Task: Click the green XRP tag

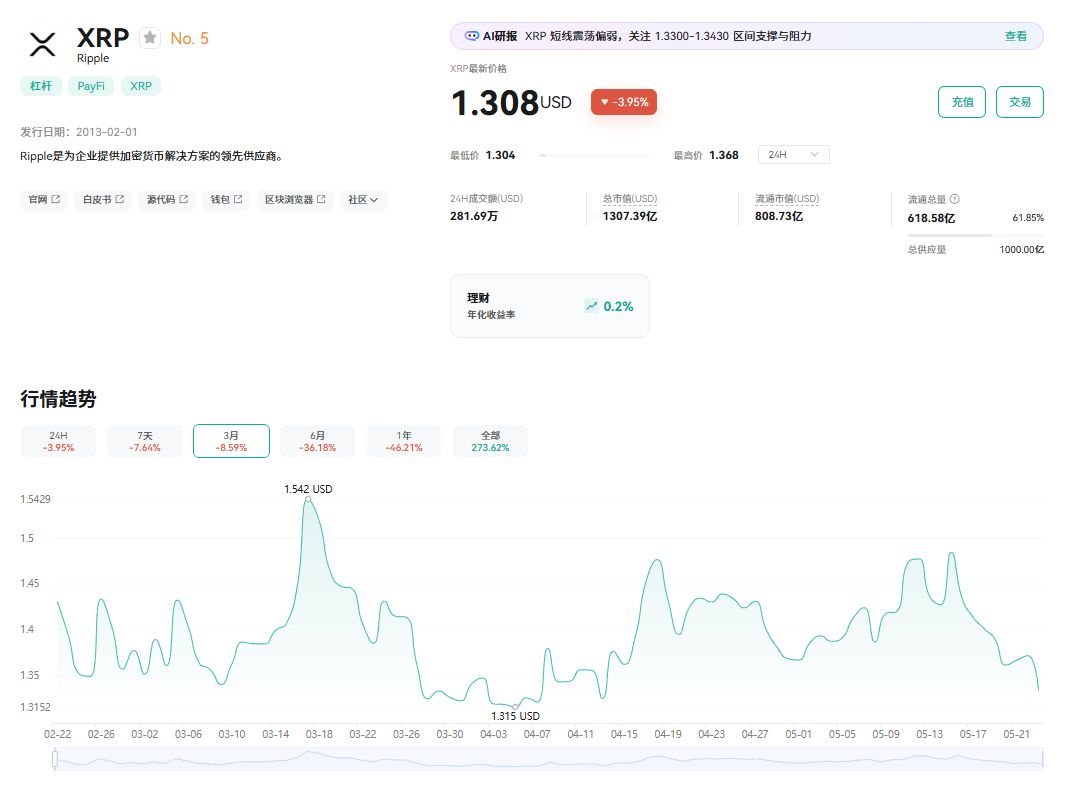Action: click(141, 86)
